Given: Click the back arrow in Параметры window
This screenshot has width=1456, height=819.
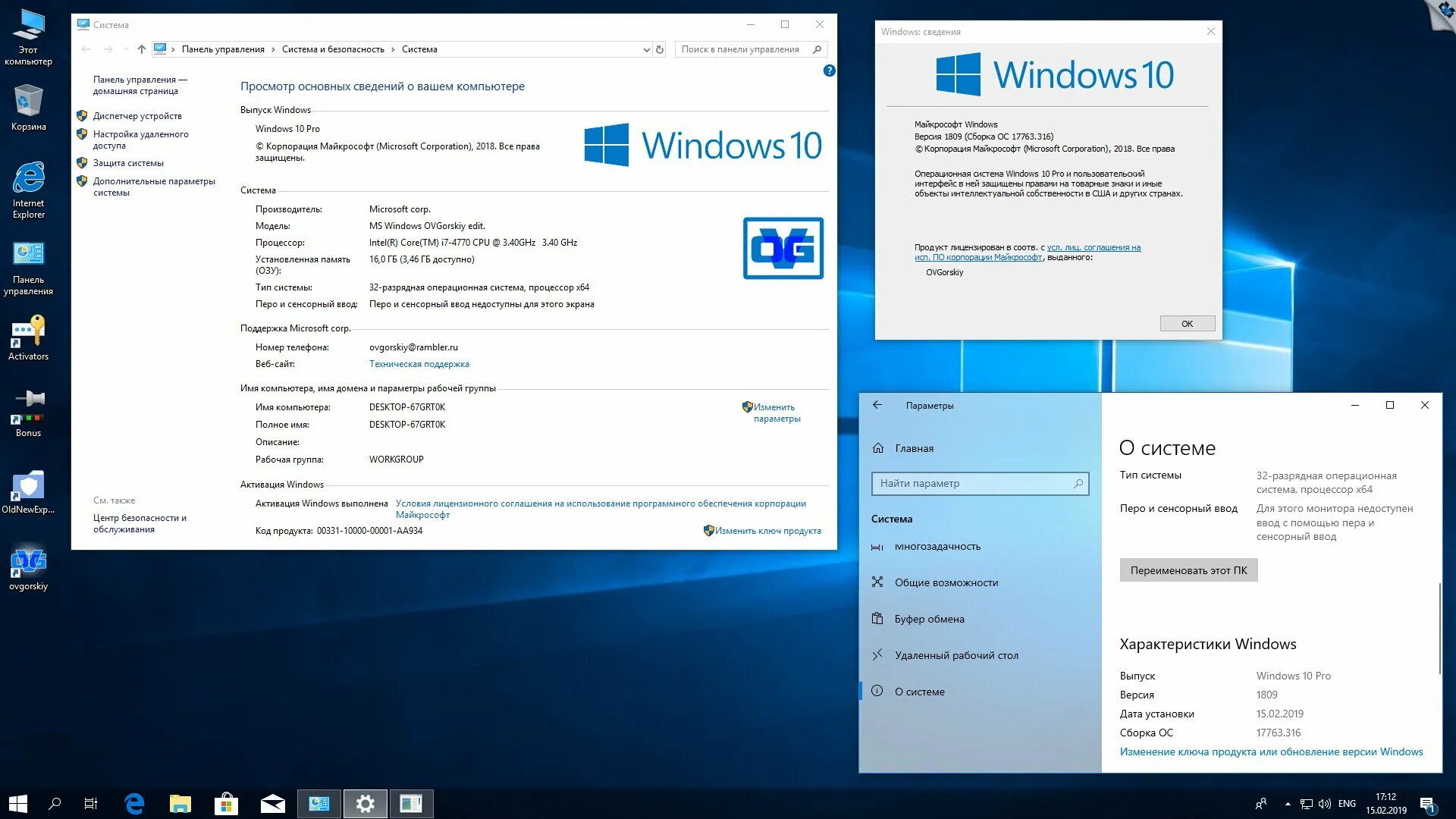Looking at the screenshot, I should pyautogui.click(x=877, y=405).
